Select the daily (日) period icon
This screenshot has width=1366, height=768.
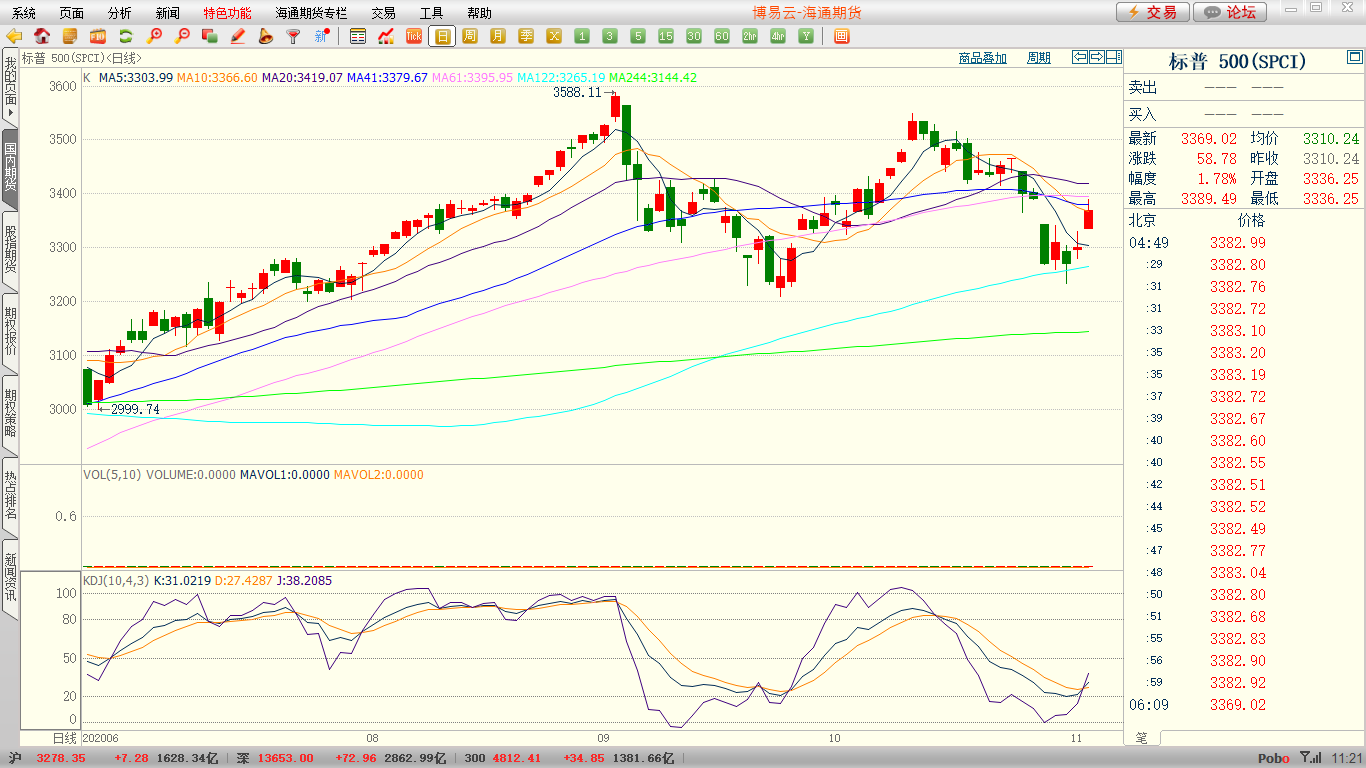point(442,36)
